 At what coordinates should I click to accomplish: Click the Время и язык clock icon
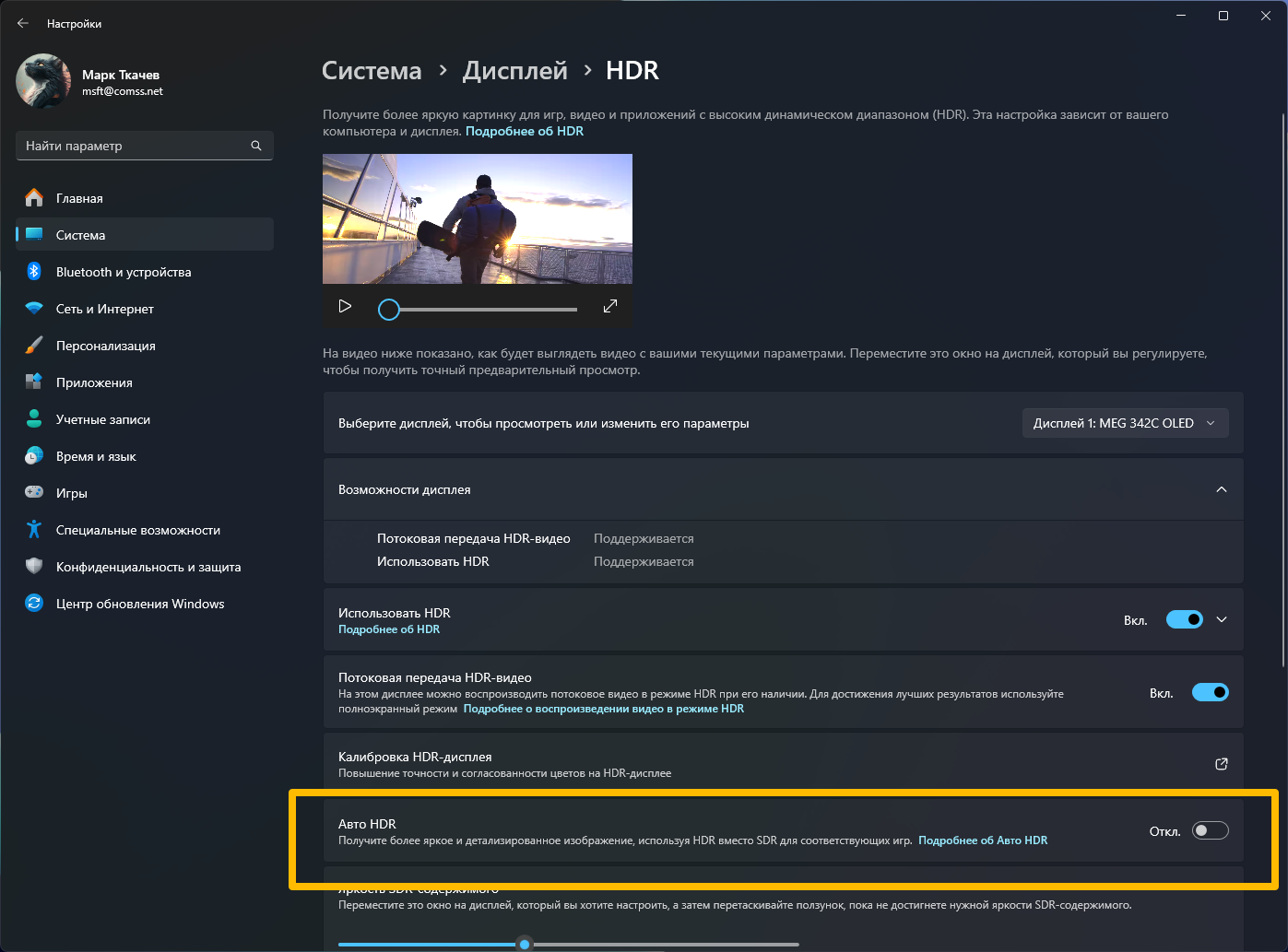point(34,456)
